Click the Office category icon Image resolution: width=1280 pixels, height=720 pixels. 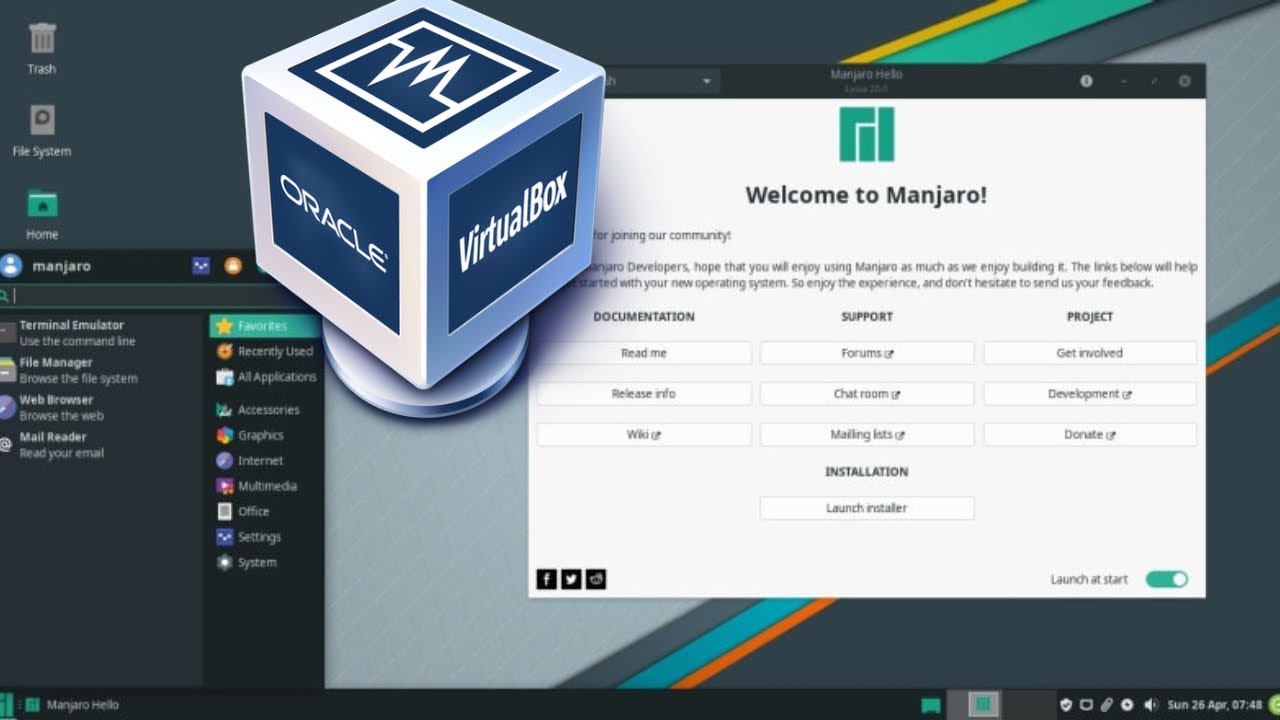(224, 511)
